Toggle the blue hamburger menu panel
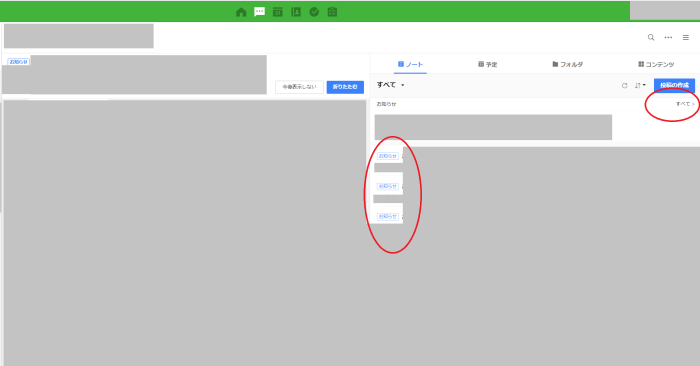Viewport: 700px width, 366px height. pyautogui.click(x=686, y=37)
